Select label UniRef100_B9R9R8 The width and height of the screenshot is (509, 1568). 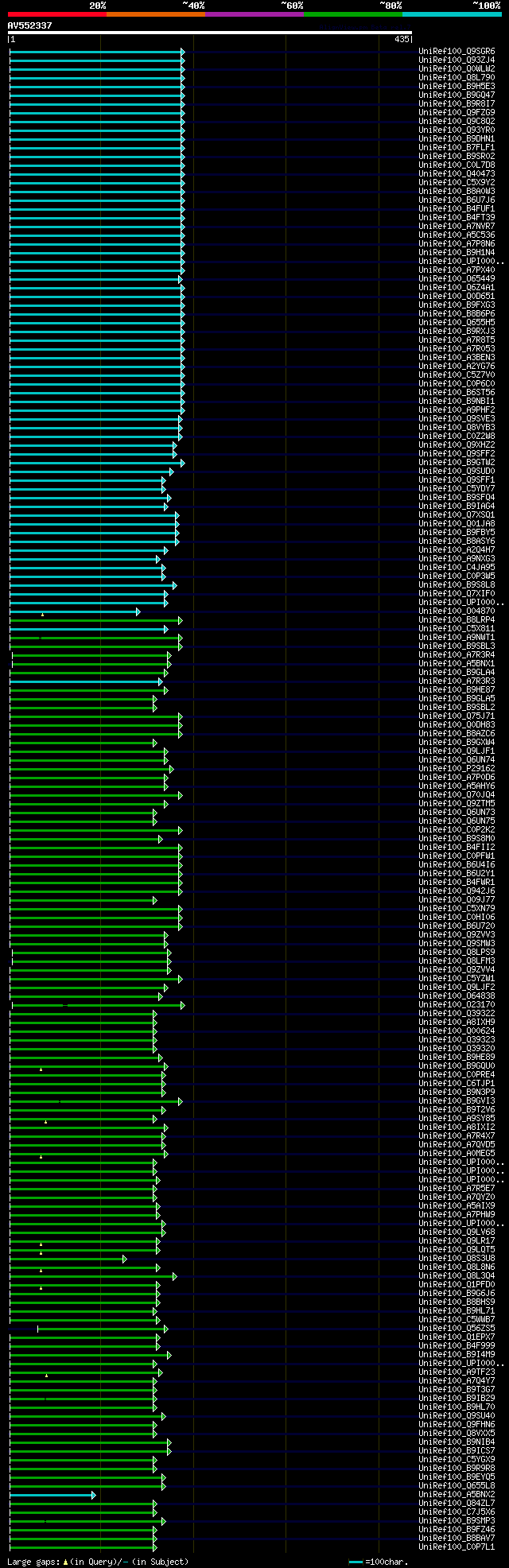click(x=457, y=1468)
